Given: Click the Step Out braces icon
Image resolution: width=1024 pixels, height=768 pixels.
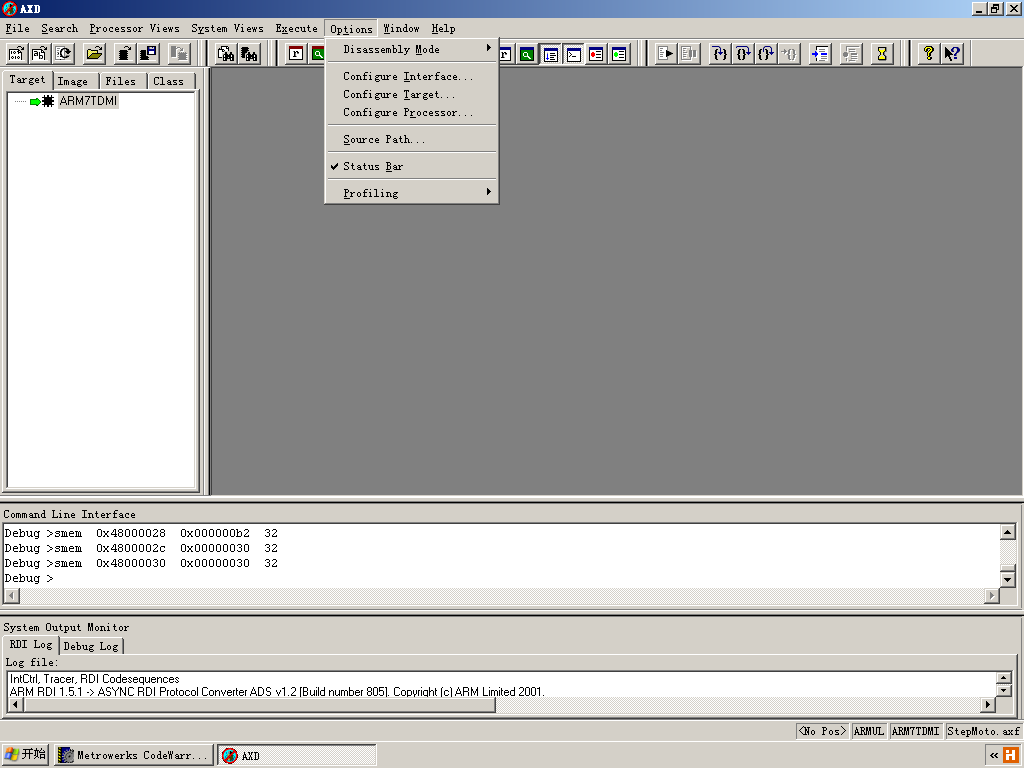Looking at the screenshot, I should [766, 54].
